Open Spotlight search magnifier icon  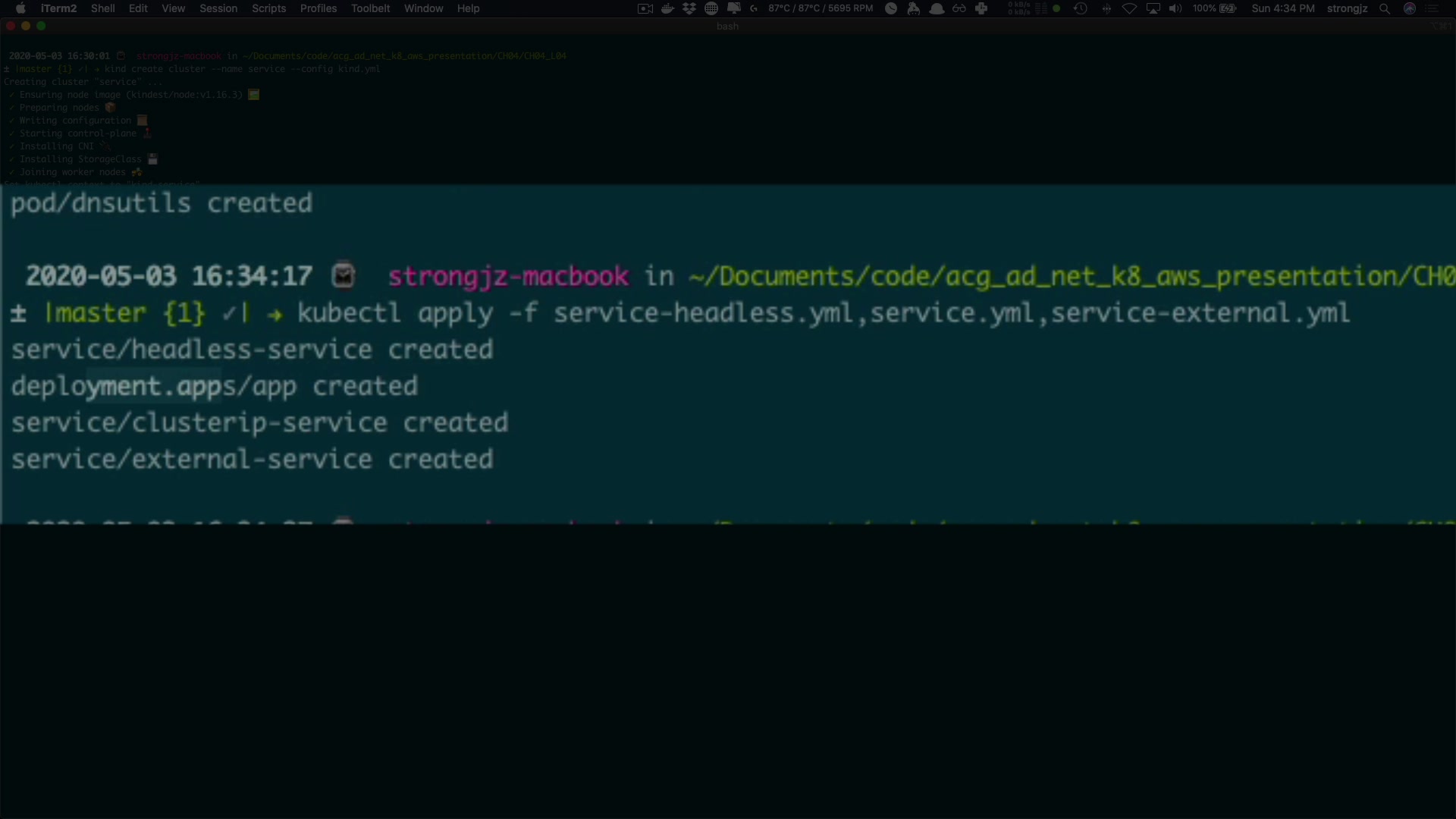(x=1385, y=8)
